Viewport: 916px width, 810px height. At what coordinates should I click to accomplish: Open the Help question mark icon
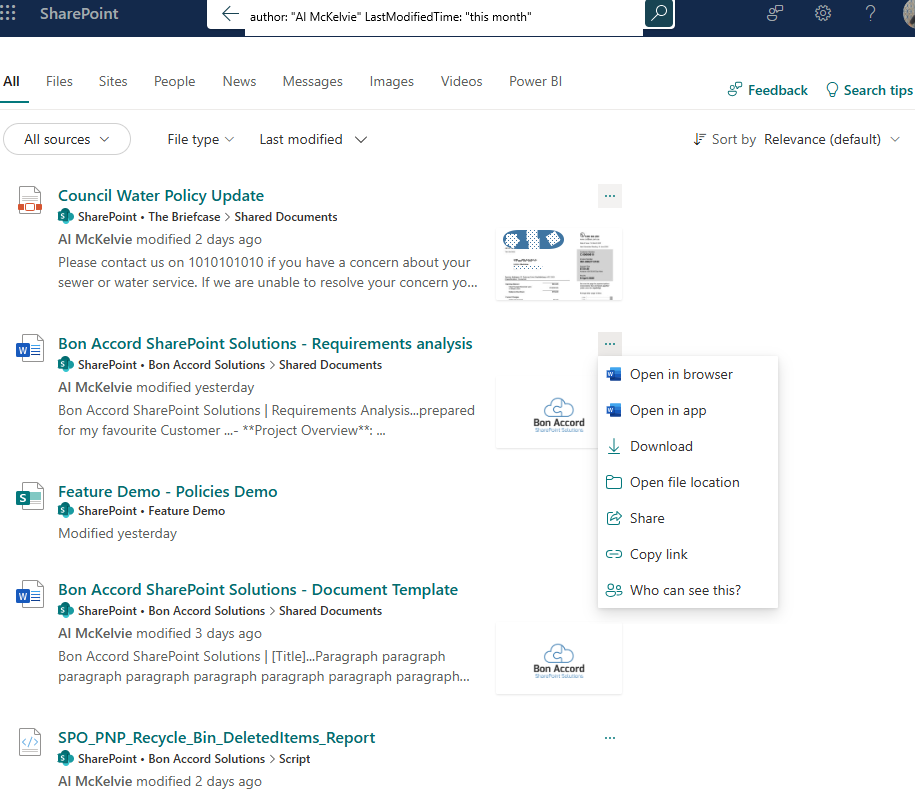(870, 13)
